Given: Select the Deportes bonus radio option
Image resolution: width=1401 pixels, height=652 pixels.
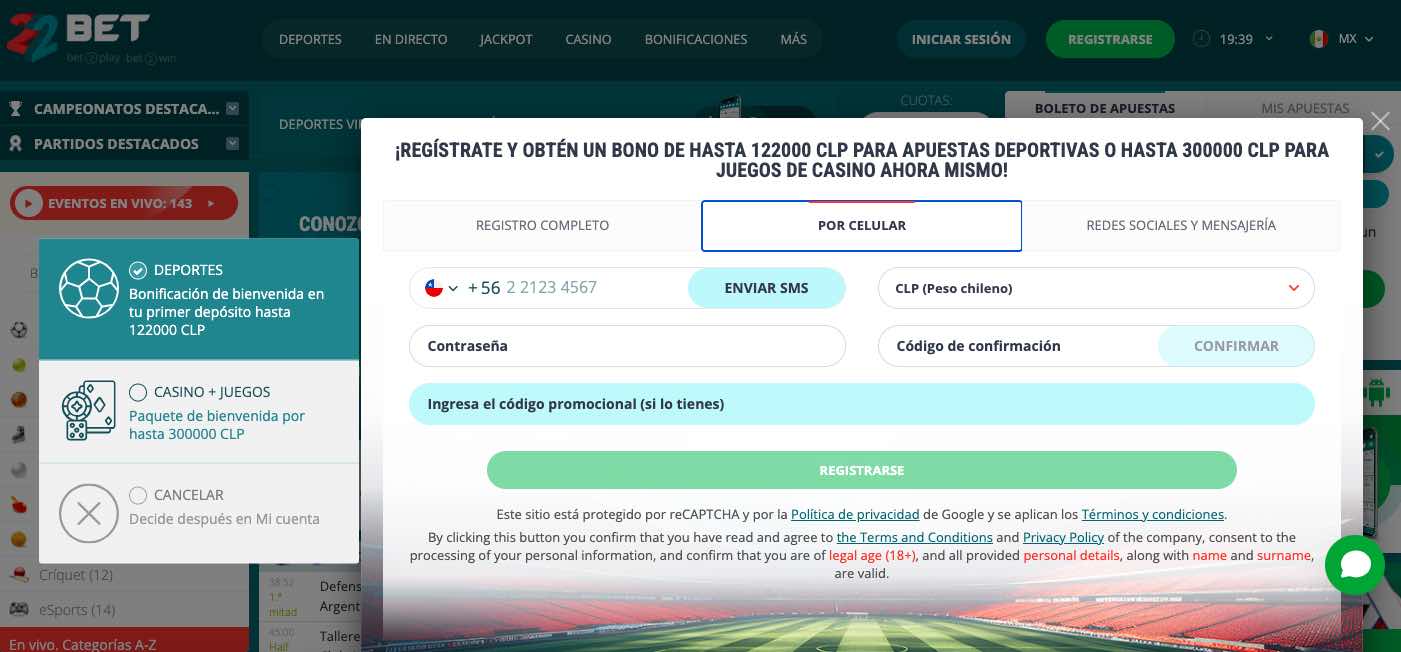Looking at the screenshot, I should point(138,270).
